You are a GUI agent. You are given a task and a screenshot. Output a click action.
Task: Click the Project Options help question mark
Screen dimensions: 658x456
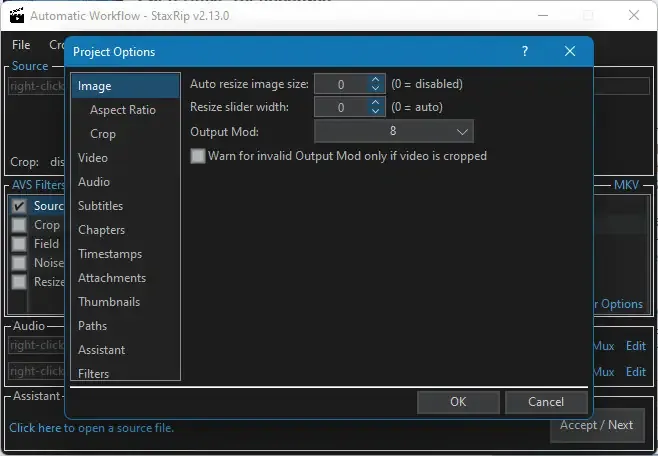(525, 52)
